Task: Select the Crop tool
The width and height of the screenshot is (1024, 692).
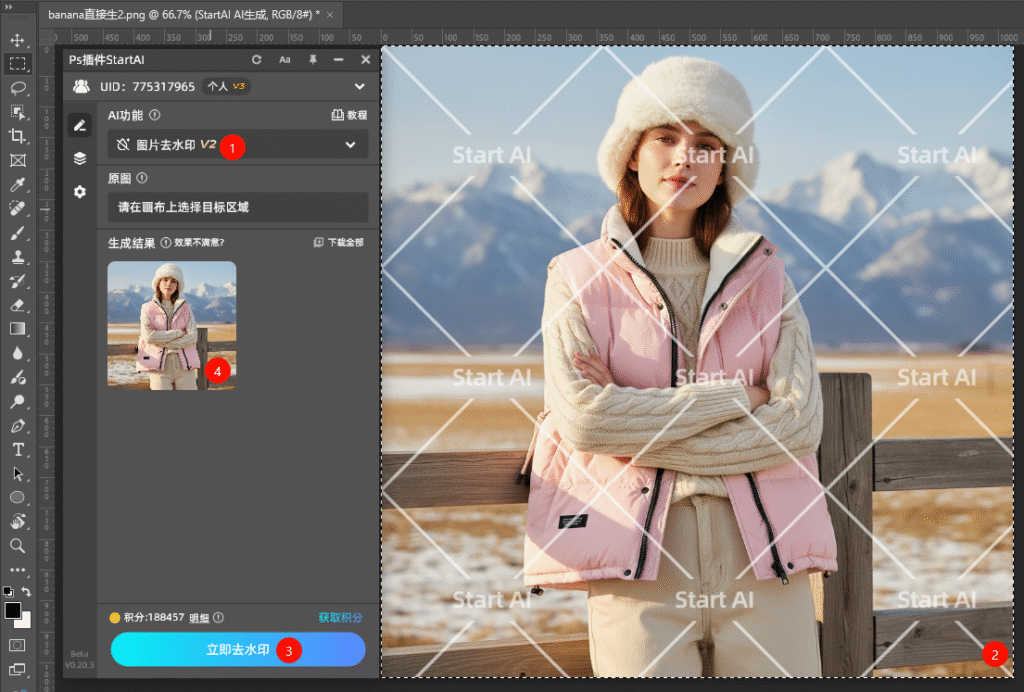Action: (17, 136)
